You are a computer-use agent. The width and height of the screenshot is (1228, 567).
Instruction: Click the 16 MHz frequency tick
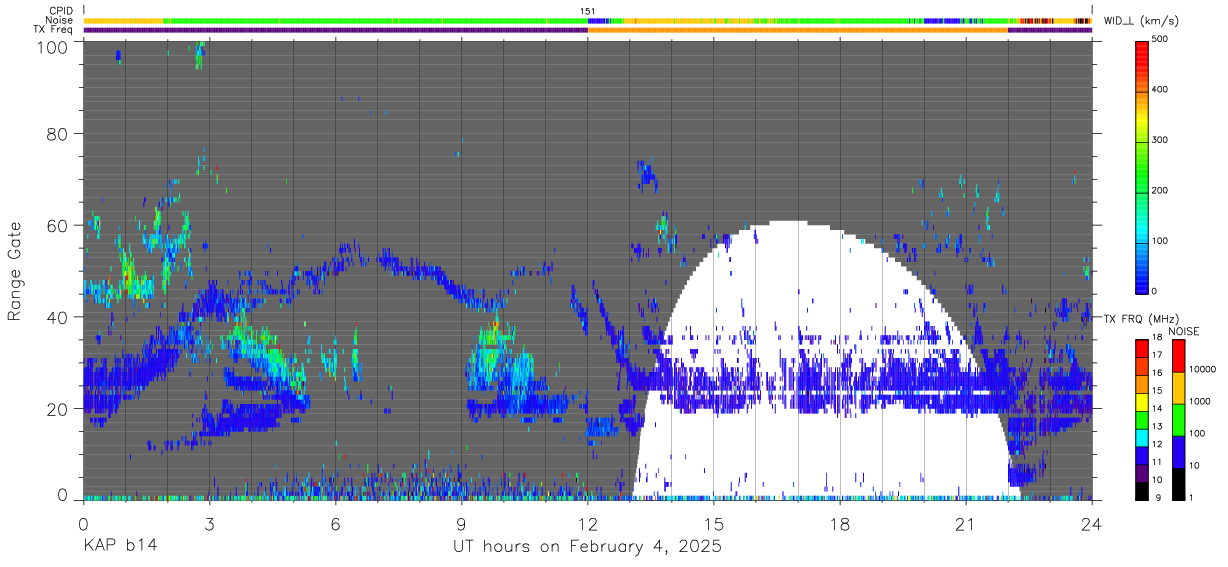click(1159, 373)
